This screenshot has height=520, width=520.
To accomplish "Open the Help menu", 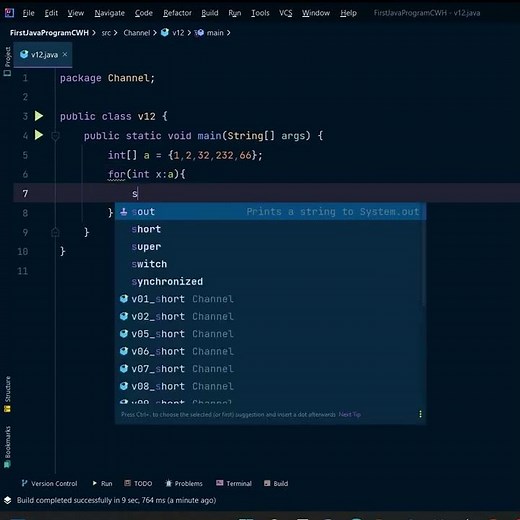I will 348,13.
